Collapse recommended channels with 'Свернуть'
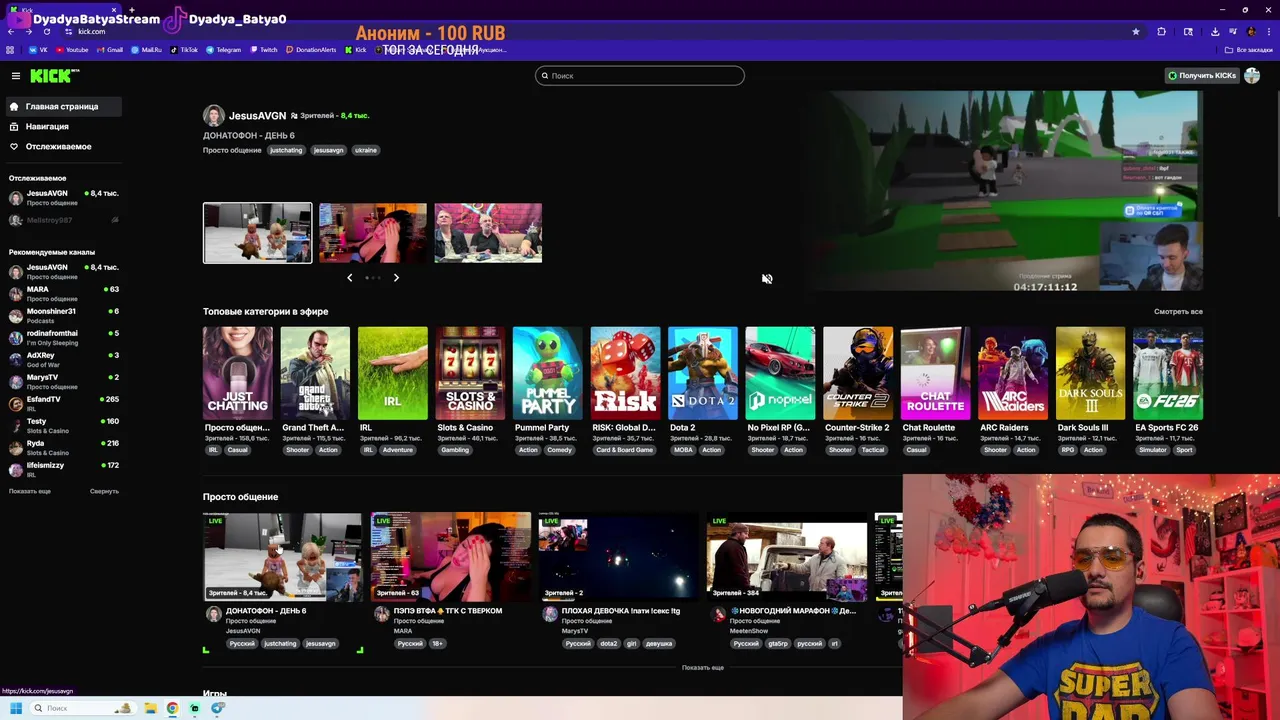This screenshot has width=1280, height=720. [104, 491]
